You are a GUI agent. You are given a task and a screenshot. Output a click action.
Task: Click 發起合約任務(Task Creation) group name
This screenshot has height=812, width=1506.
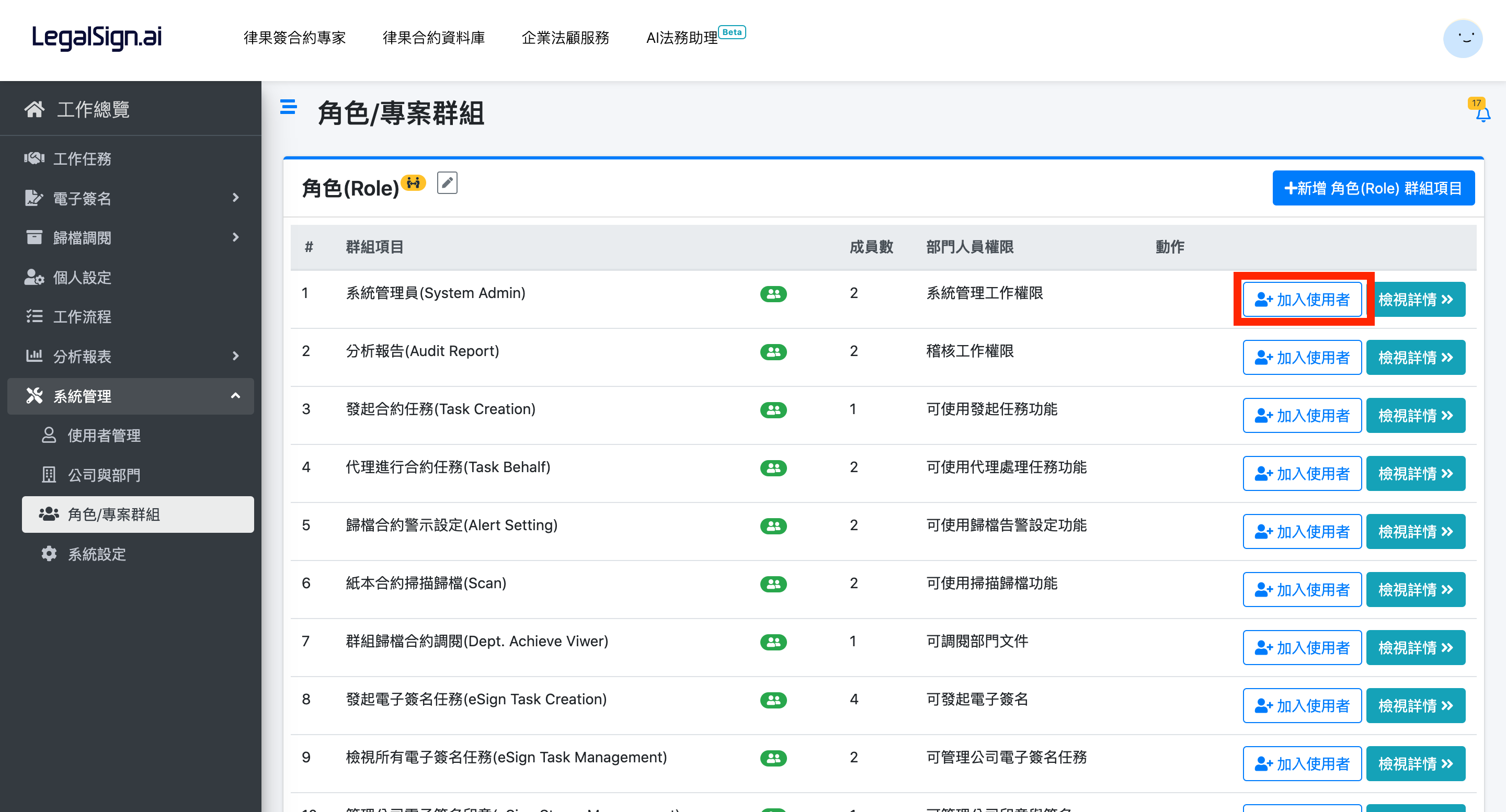coord(440,409)
